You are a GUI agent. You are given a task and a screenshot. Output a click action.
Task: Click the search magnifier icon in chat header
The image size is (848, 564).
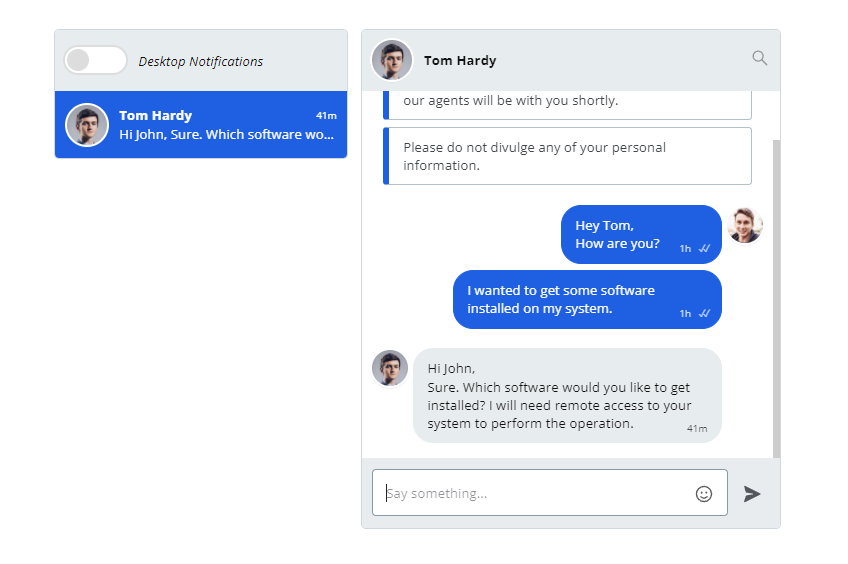[x=760, y=58]
